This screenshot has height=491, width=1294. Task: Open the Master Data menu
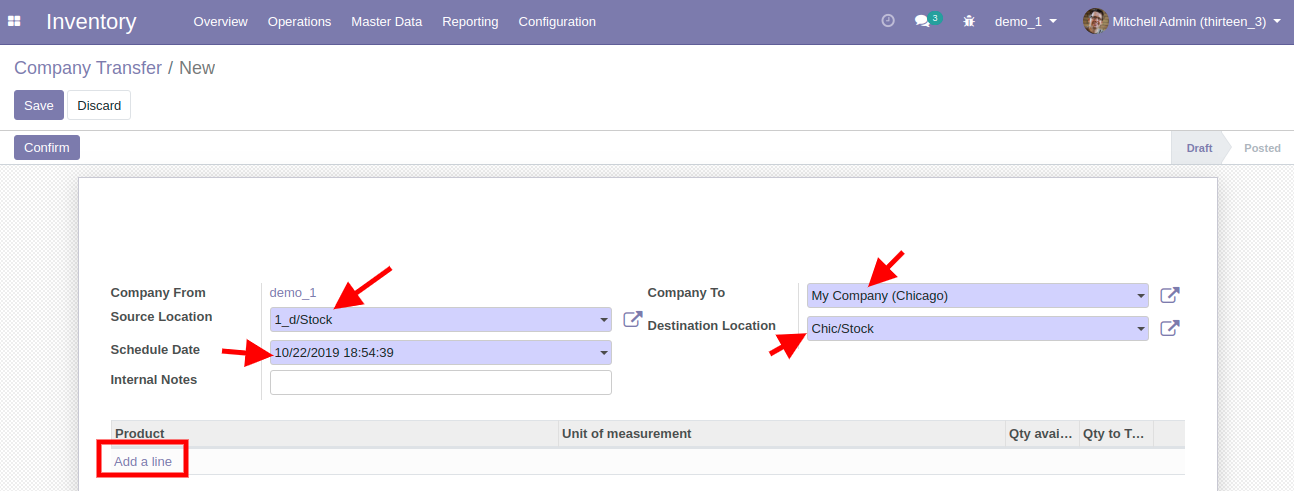tap(386, 21)
